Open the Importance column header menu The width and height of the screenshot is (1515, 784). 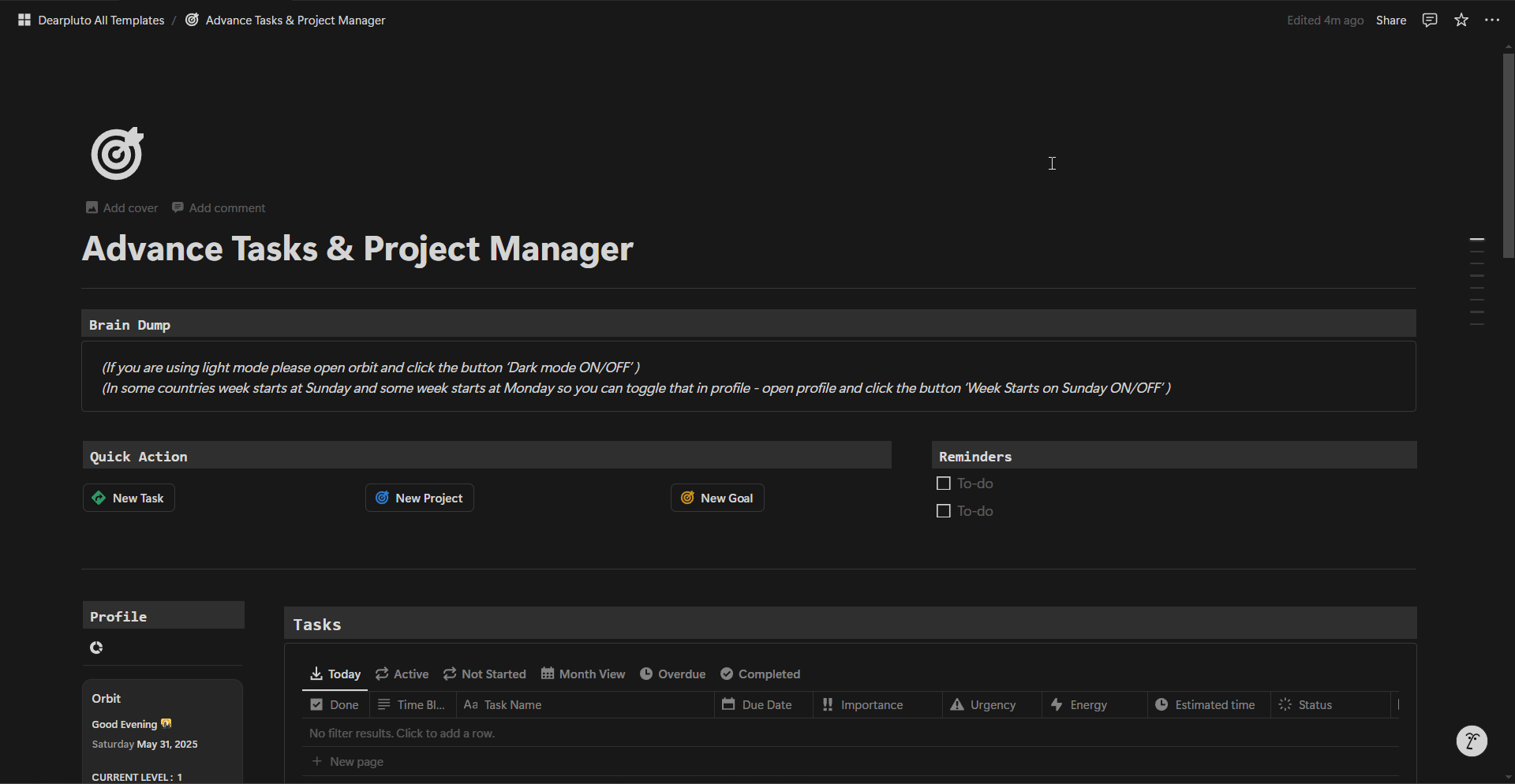click(870, 704)
